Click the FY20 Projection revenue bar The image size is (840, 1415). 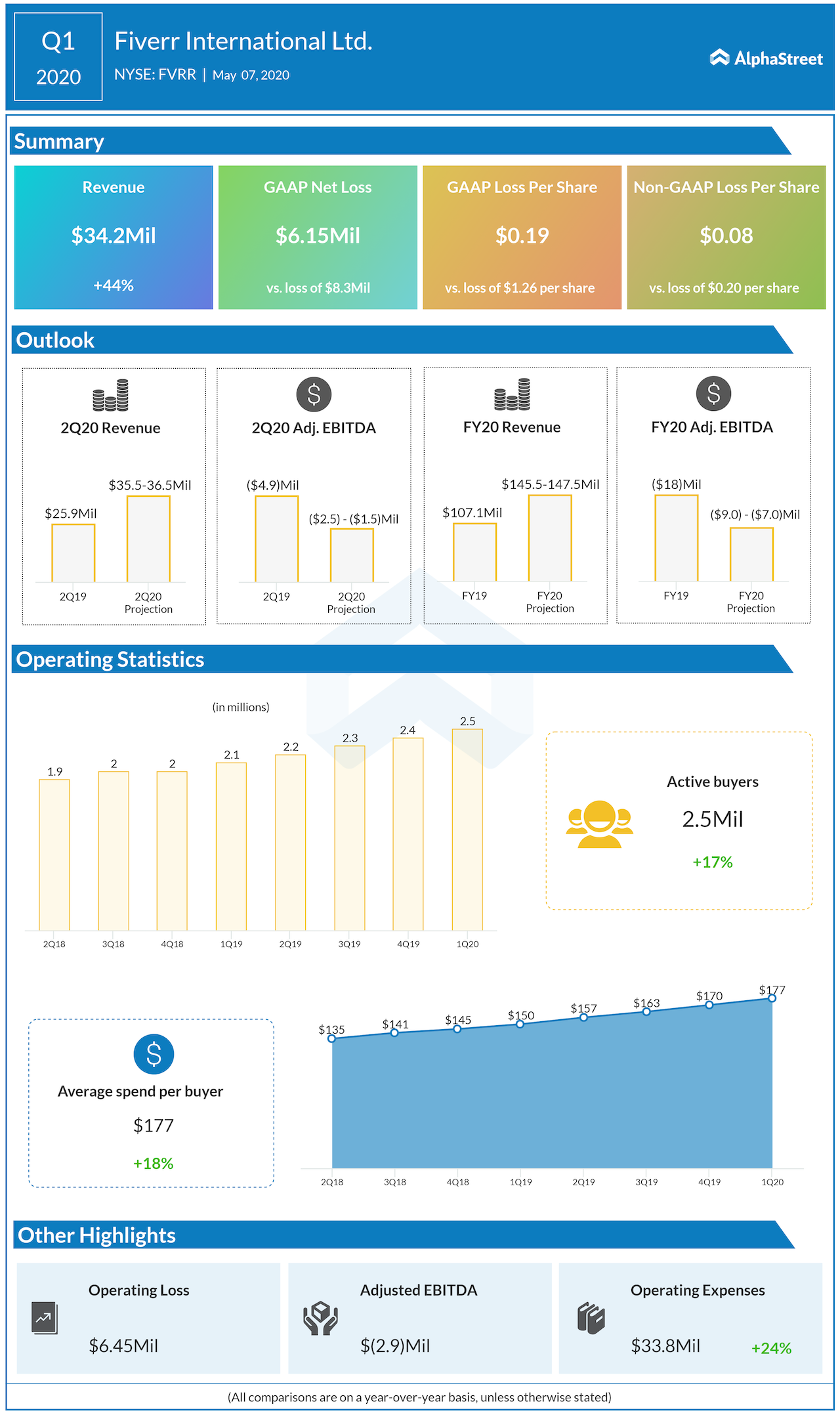[x=550, y=538]
